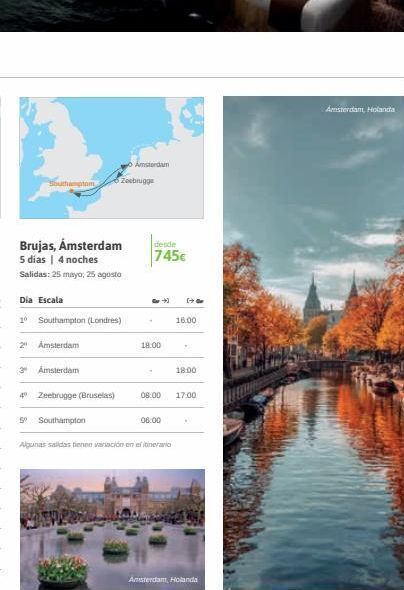This screenshot has height=590, width=404.
Task: Click the day number 4º
Action: click(23, 395)
